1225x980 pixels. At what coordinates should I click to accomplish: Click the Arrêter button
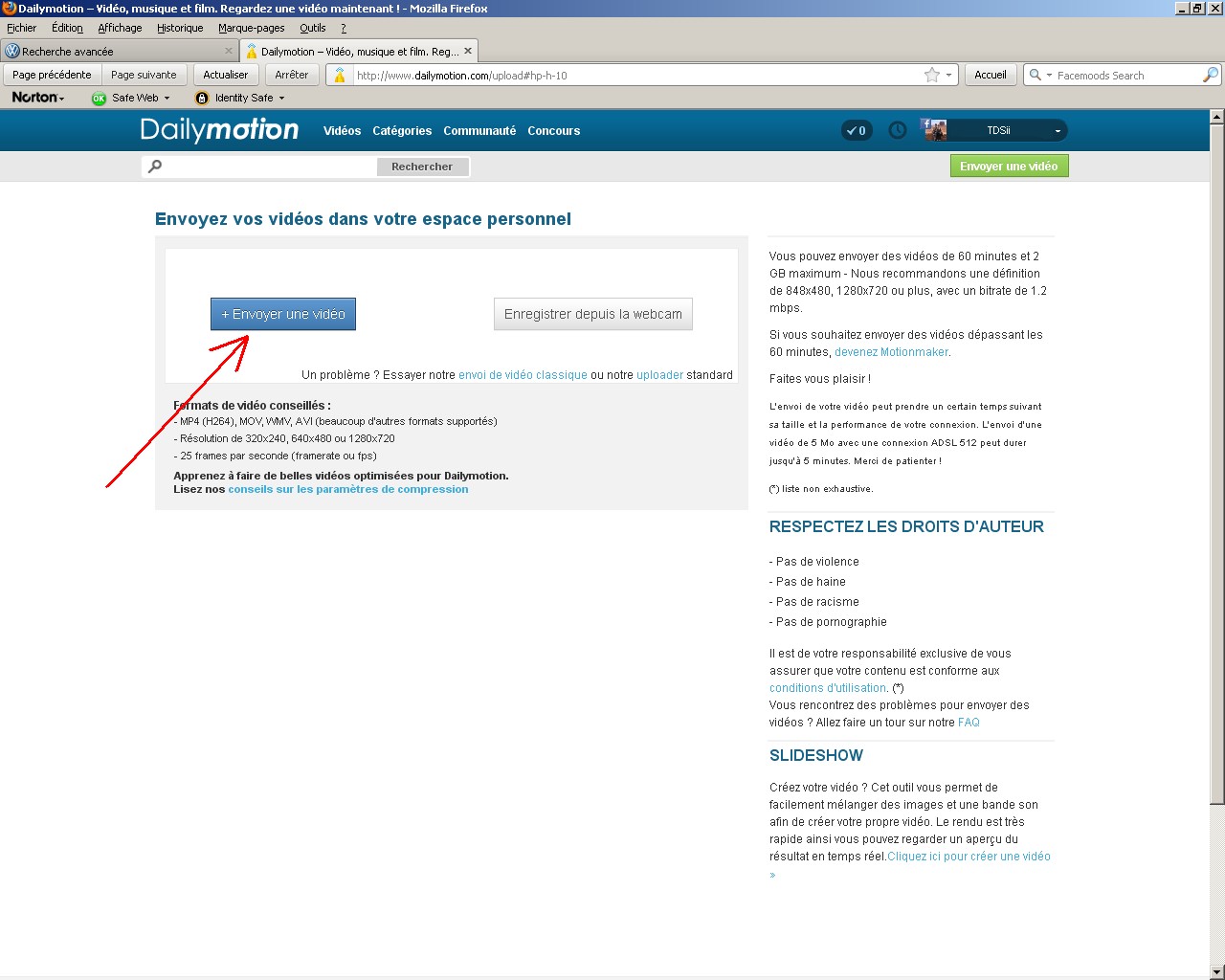[x=292, y=75]
